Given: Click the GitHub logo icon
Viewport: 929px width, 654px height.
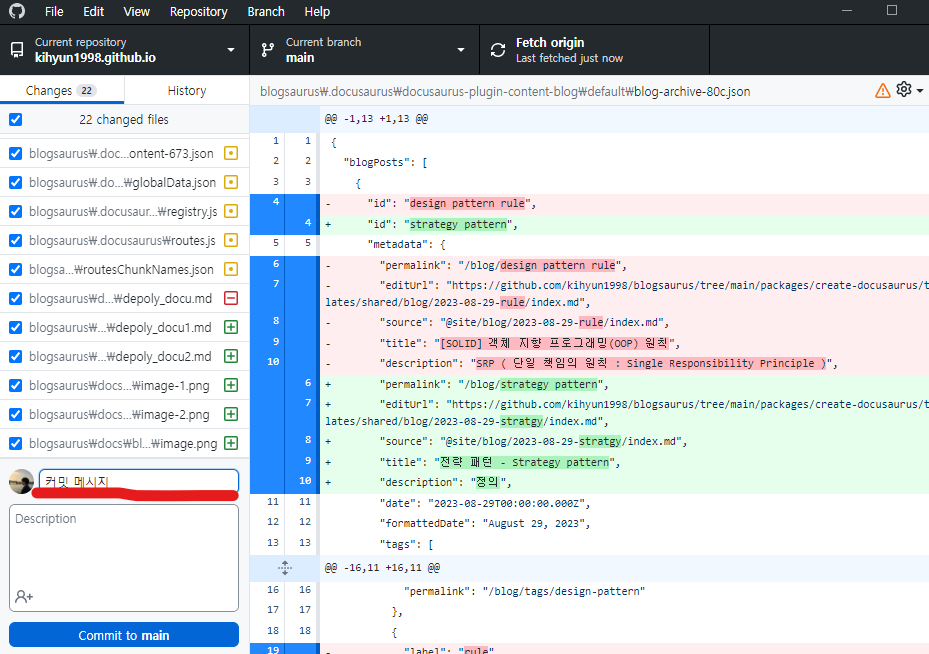Looking at the screenshot, I should pos(17,11).
